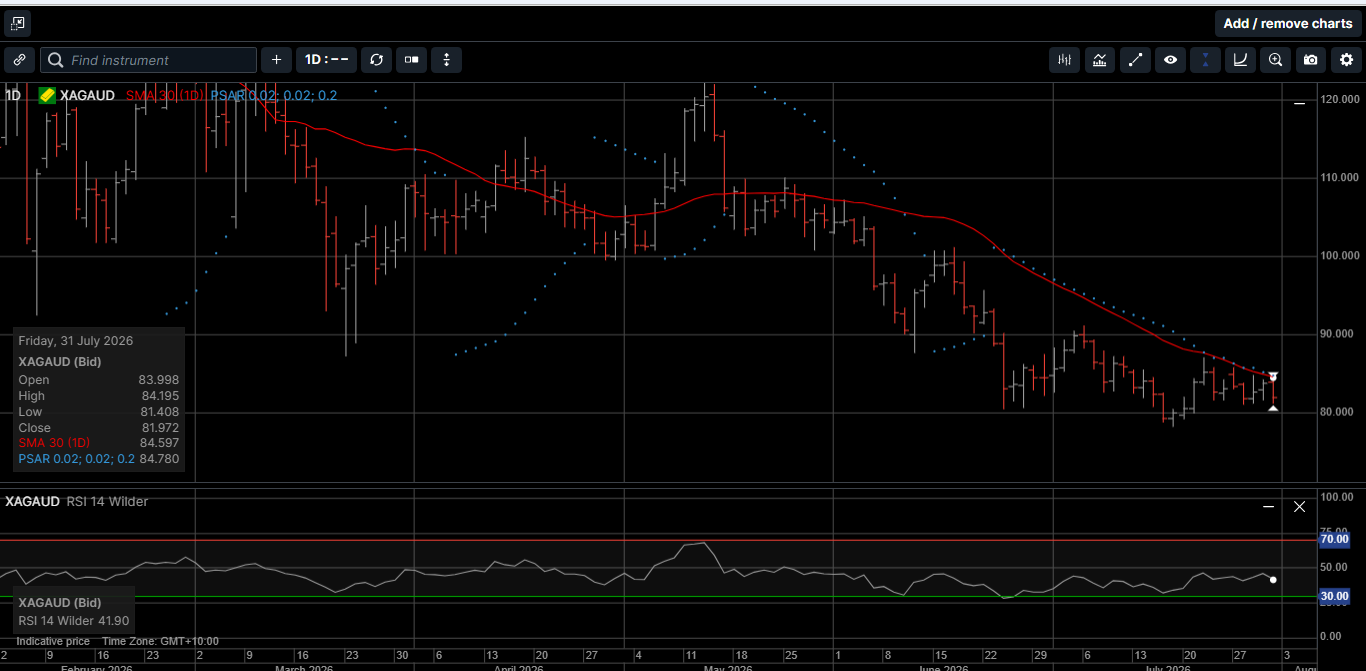This screenshot has height=671, width=1366.
Task: Click the RSI 14 Wilder 41.90 readout
Action: (76, 620)
